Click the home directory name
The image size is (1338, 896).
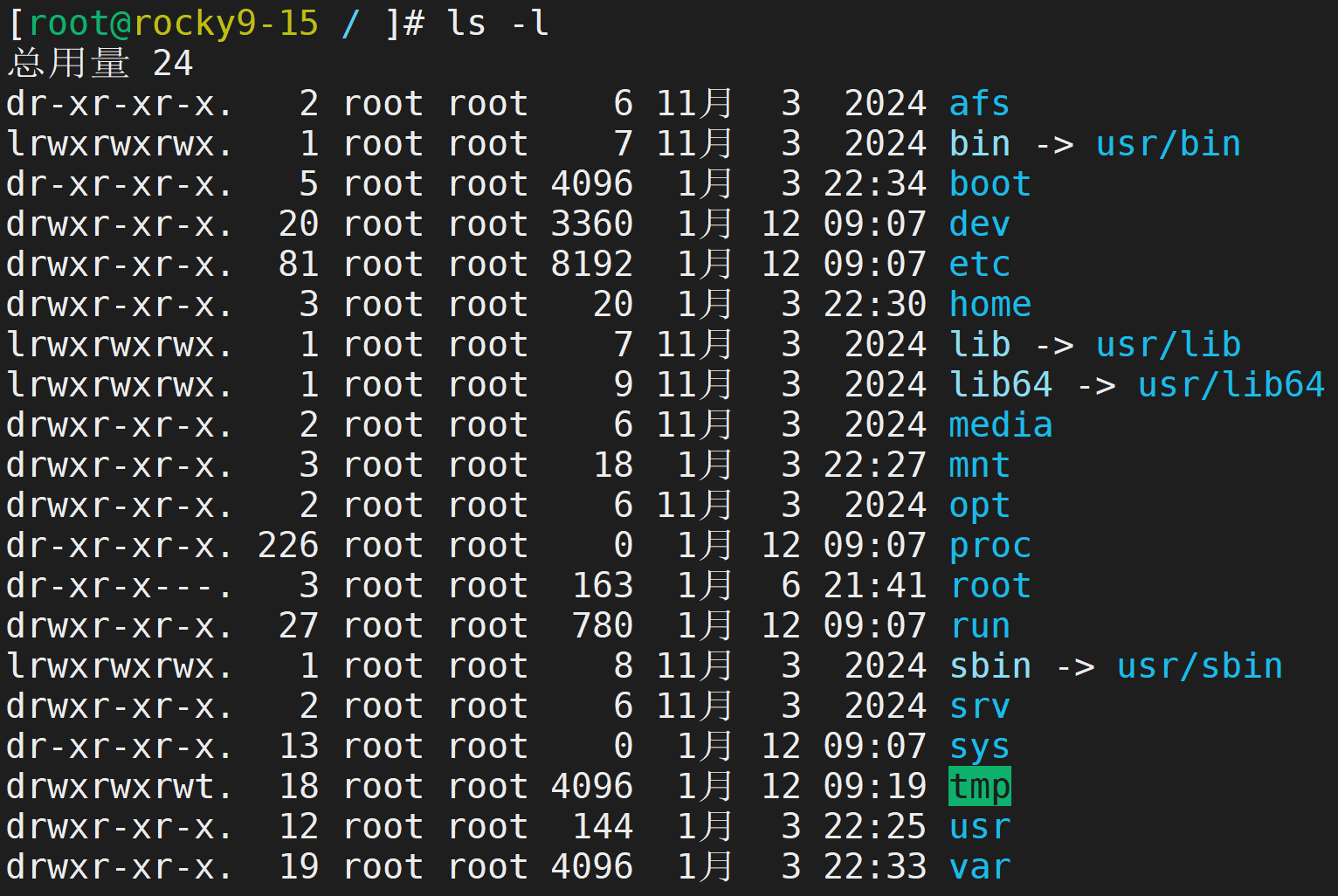tap(990, 304)
